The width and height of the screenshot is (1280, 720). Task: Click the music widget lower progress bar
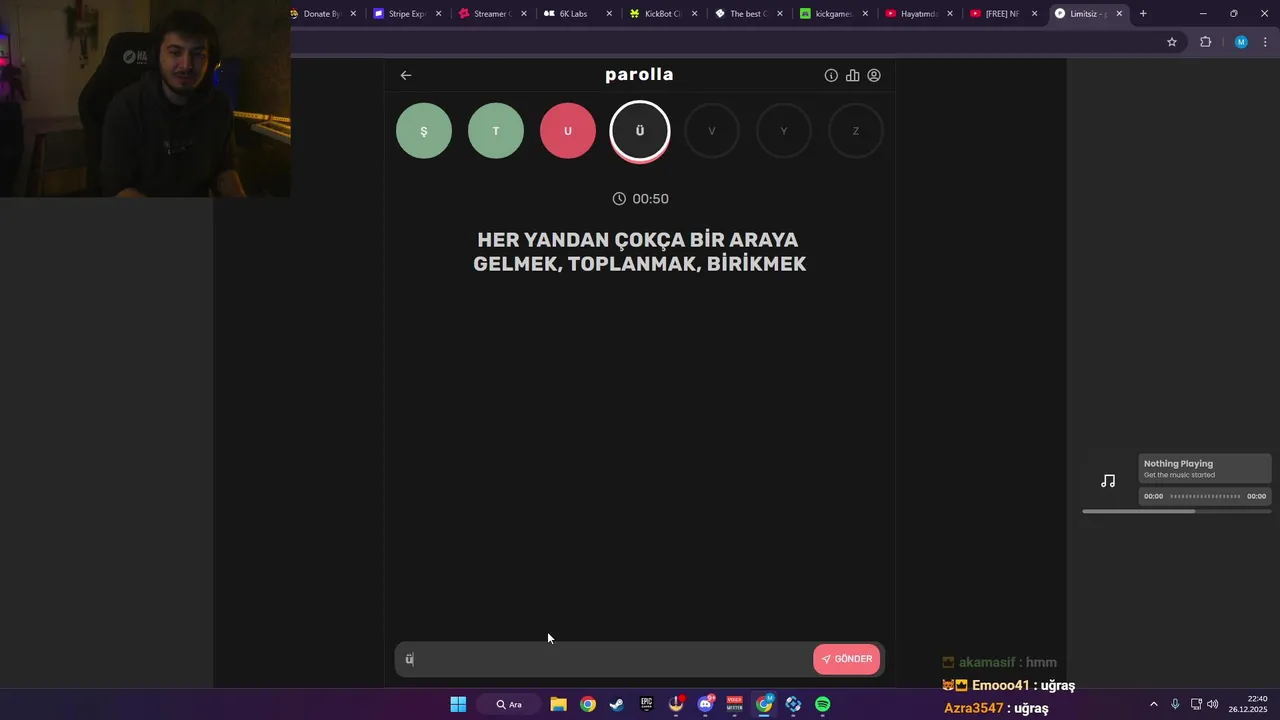(1177, 511)
